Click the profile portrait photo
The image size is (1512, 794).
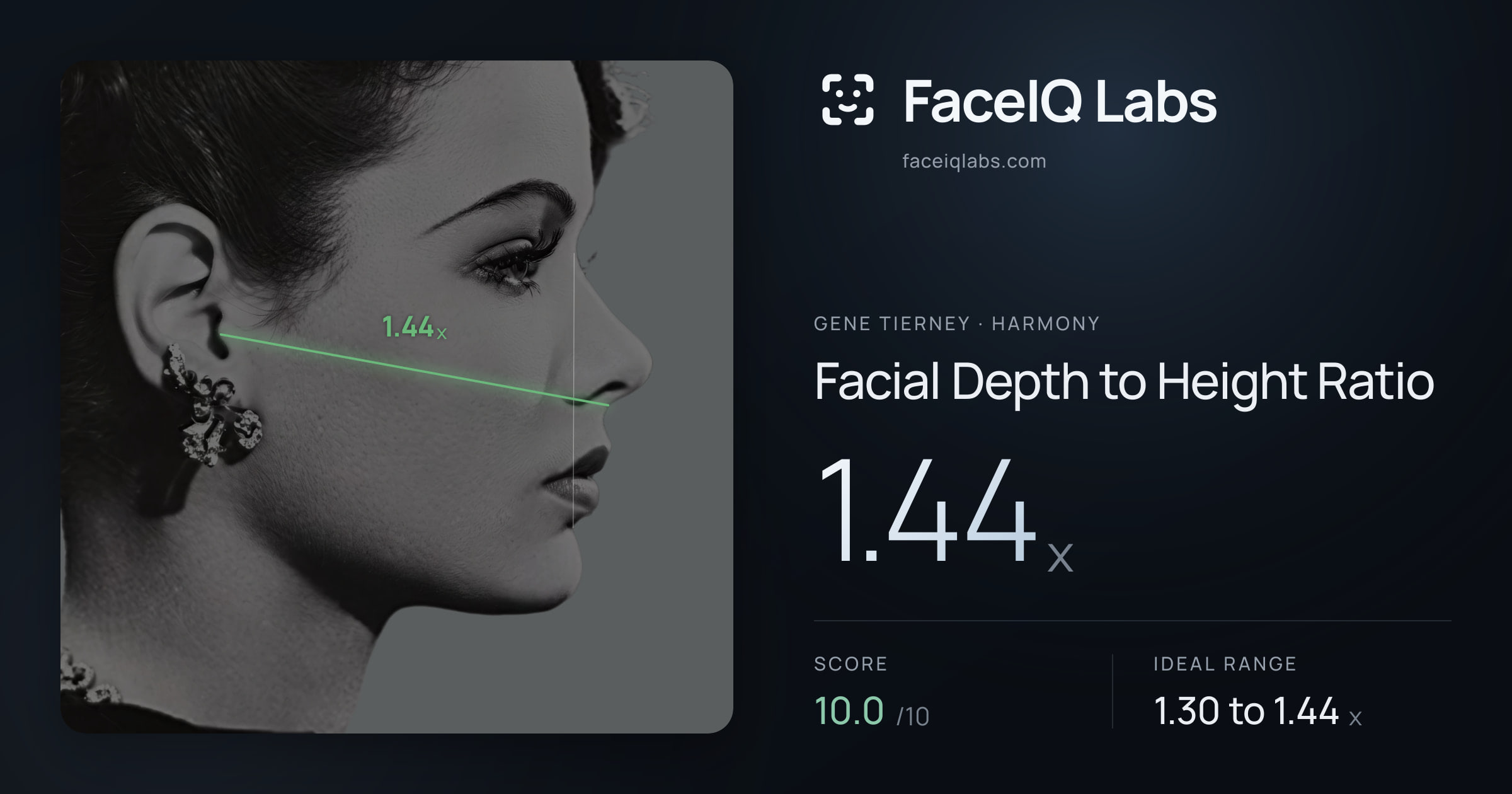[x=397, y=397]
